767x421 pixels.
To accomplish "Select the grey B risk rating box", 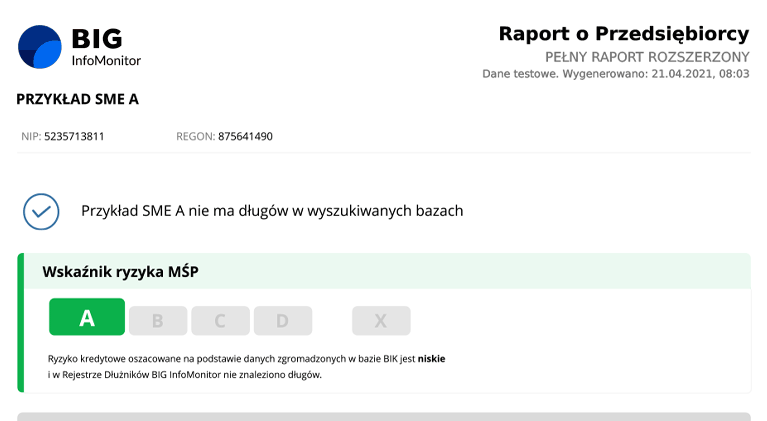I will pyautogui.click(x=157, y=321).
